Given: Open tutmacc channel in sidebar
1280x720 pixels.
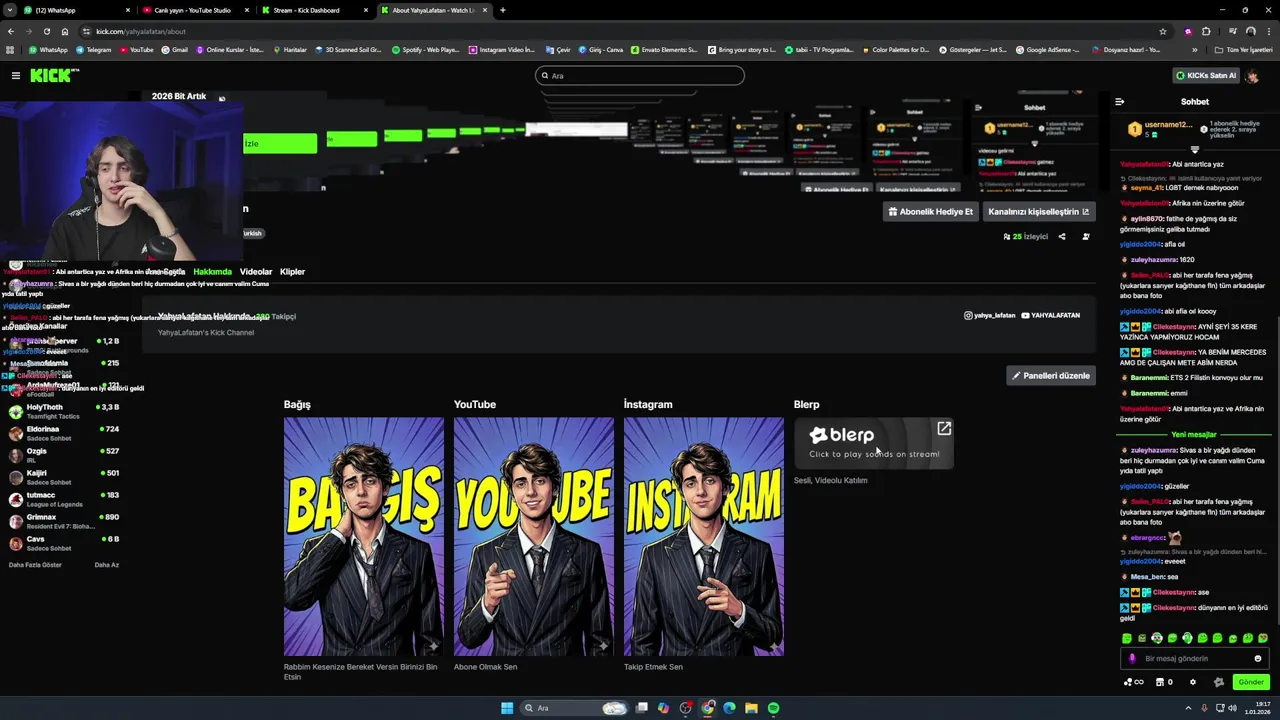Looking at the screenshot, I should point(65,499).
